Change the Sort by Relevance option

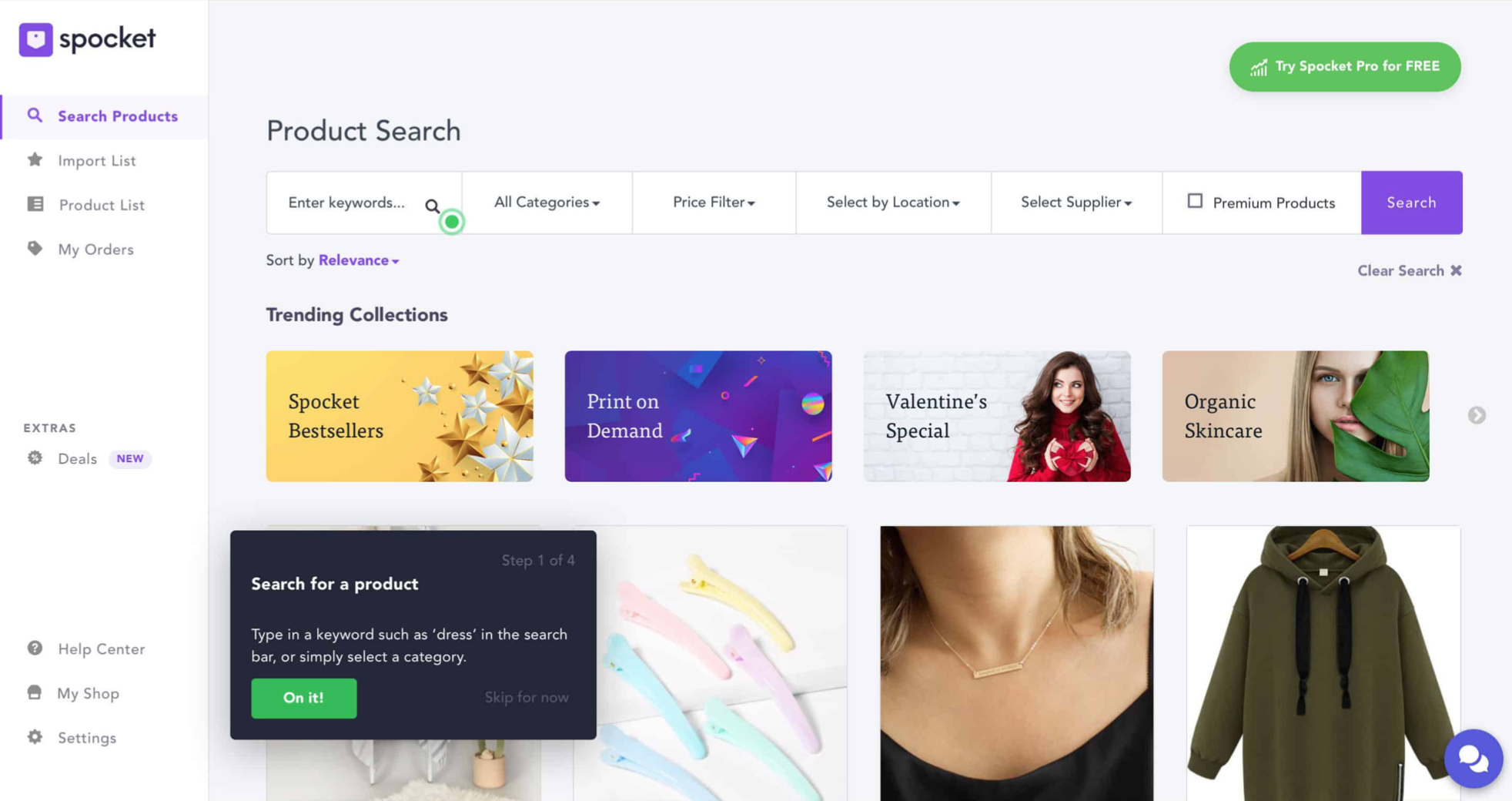click(359, 260)
